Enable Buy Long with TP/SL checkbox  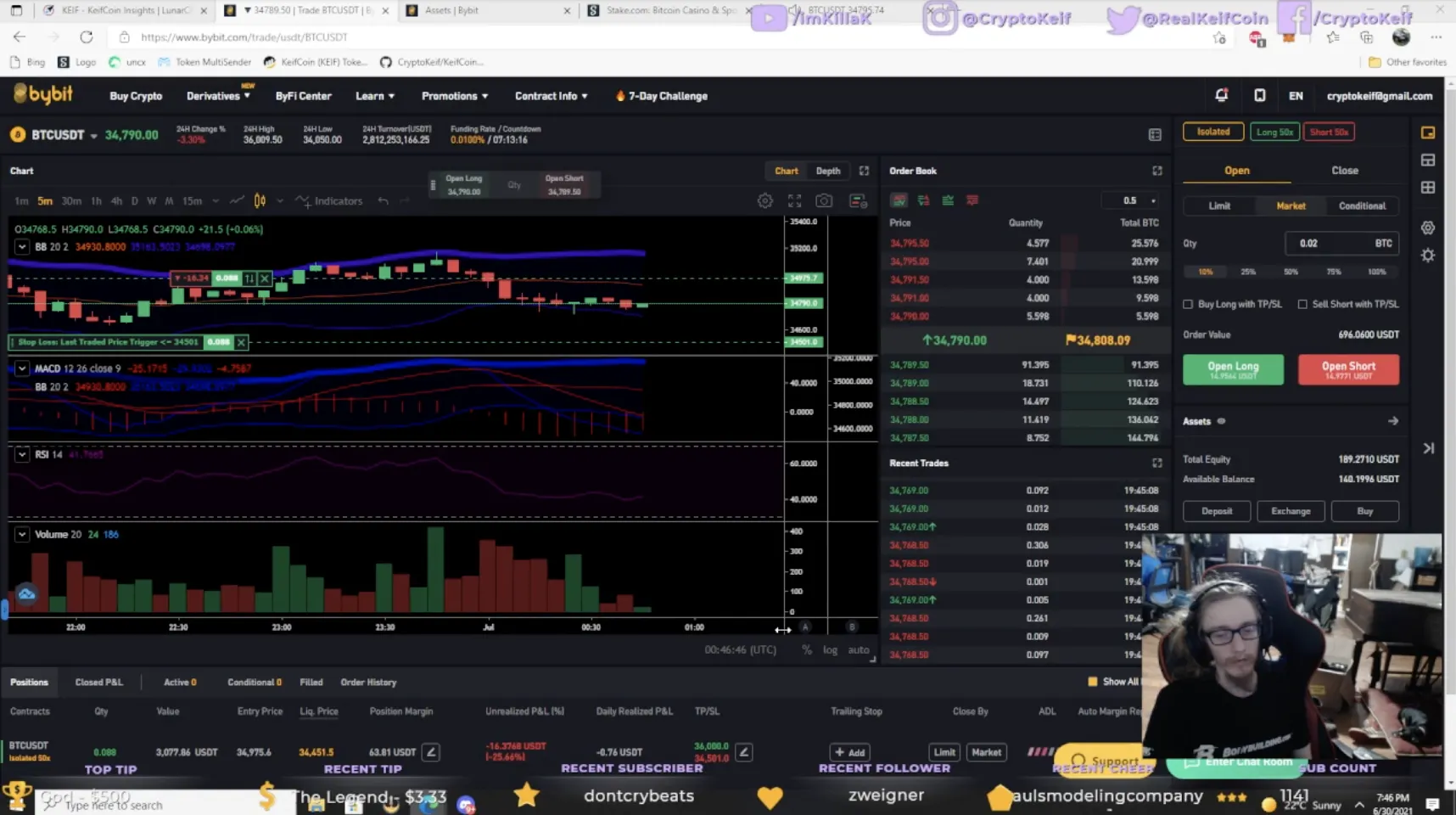[x=1188, y=304]
